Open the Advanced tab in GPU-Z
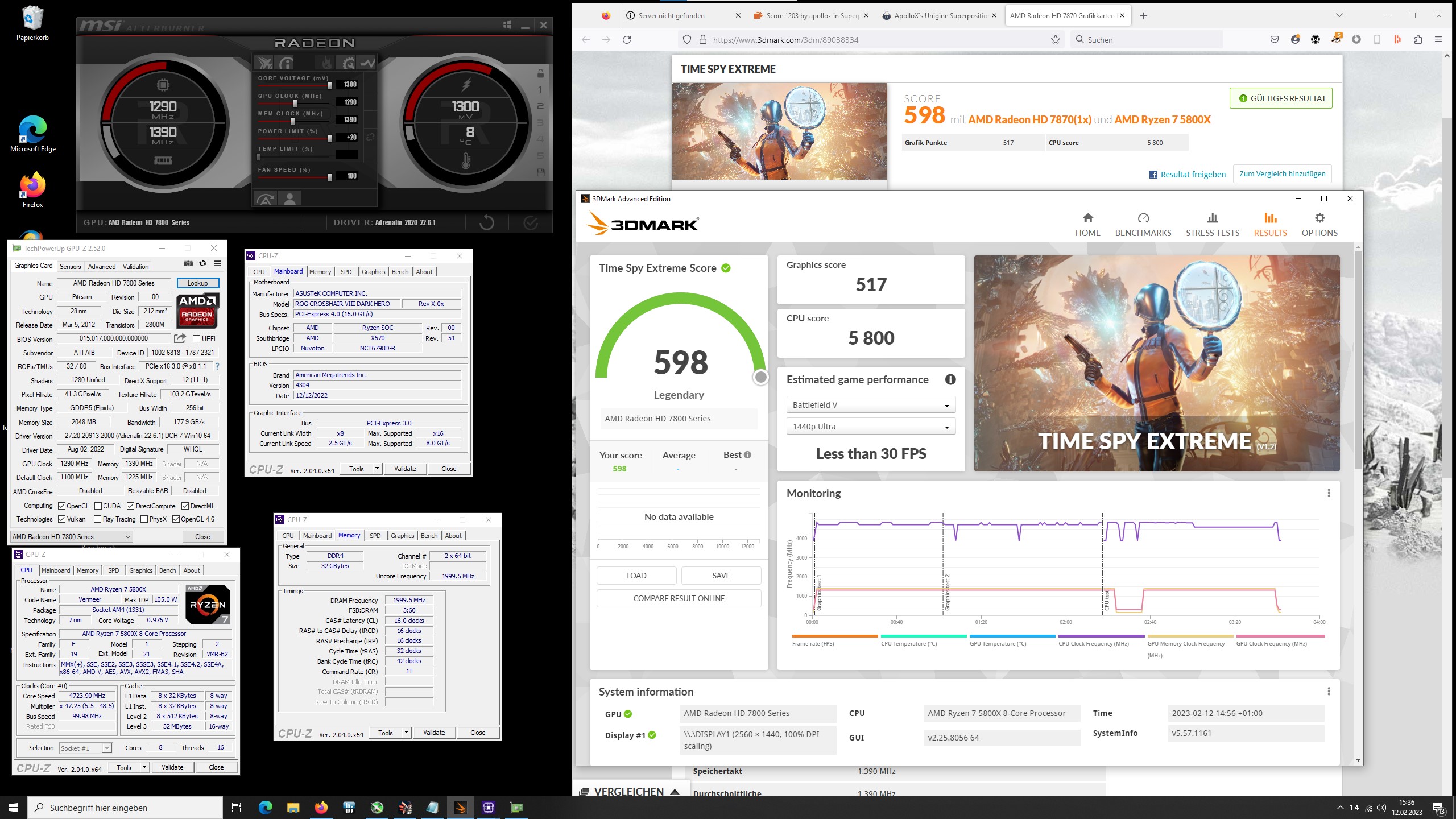This screenshot has height=819, width=1456. (102, 266)
